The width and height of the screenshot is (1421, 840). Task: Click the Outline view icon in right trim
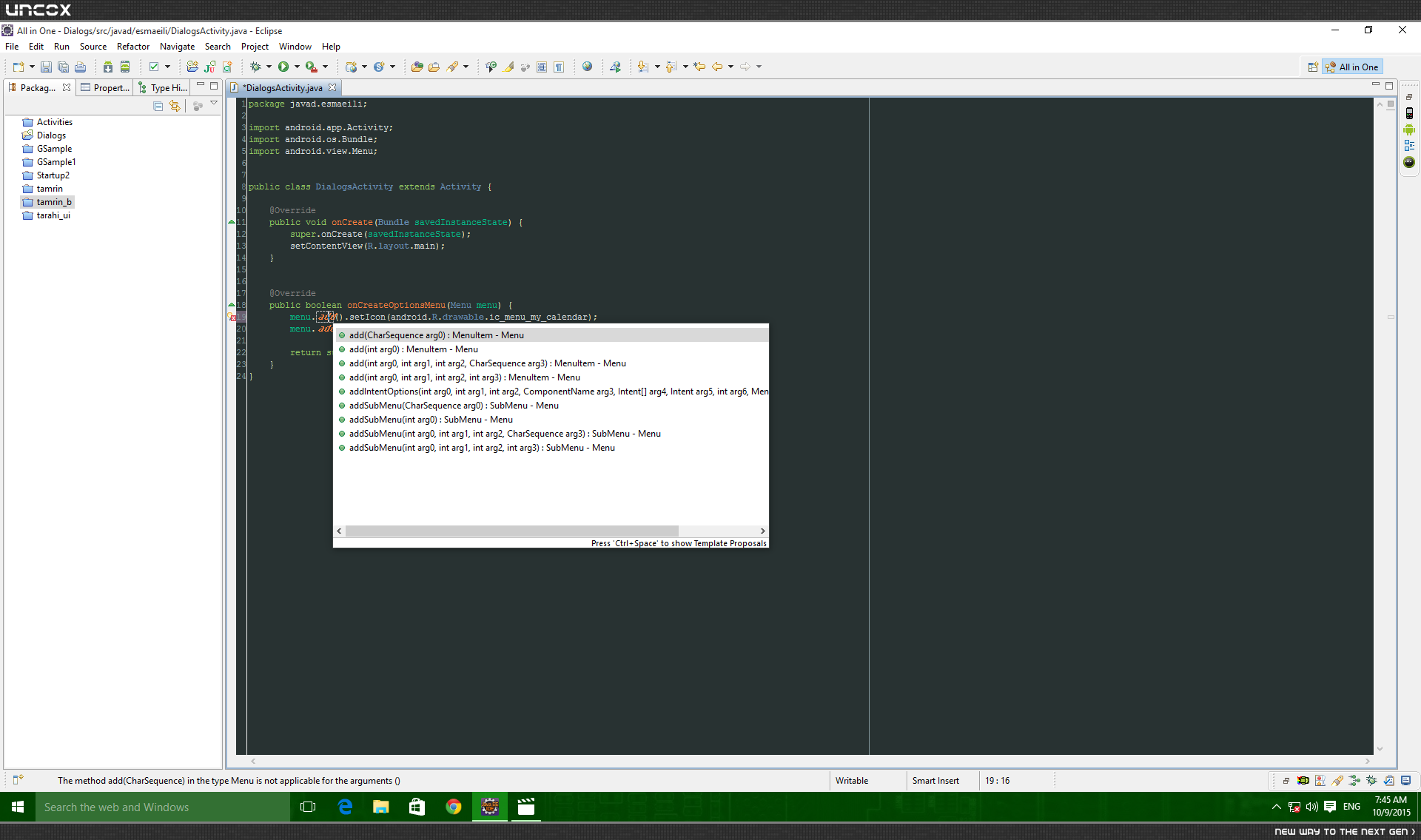coord(1409,146)
